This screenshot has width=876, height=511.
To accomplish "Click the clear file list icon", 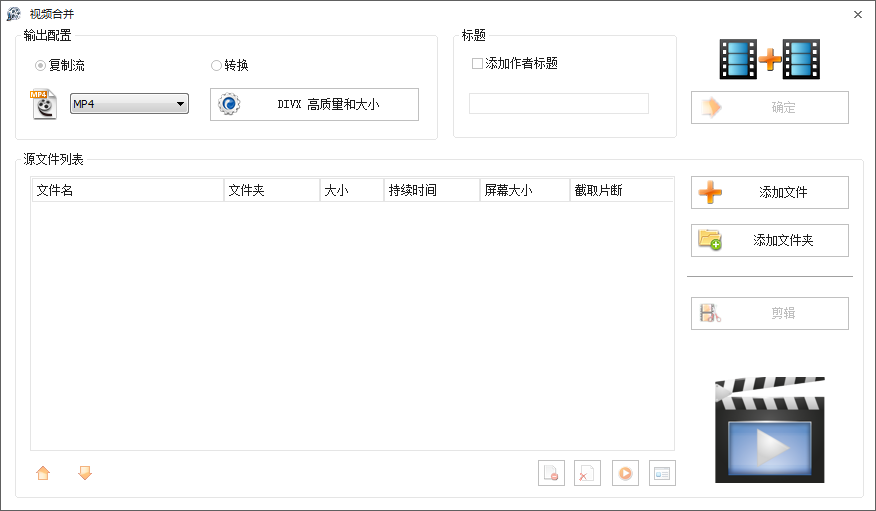I will pos(586,473).
